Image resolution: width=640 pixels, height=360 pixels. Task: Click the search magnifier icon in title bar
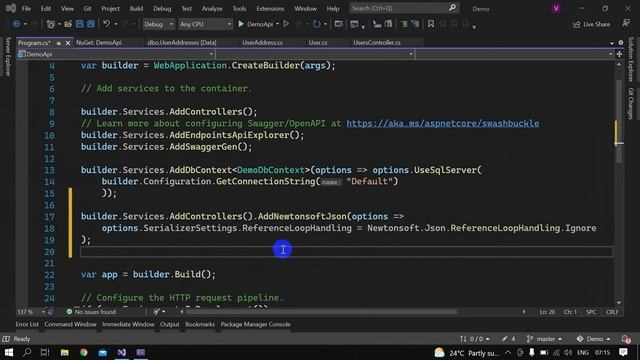(x=452, y=8)
